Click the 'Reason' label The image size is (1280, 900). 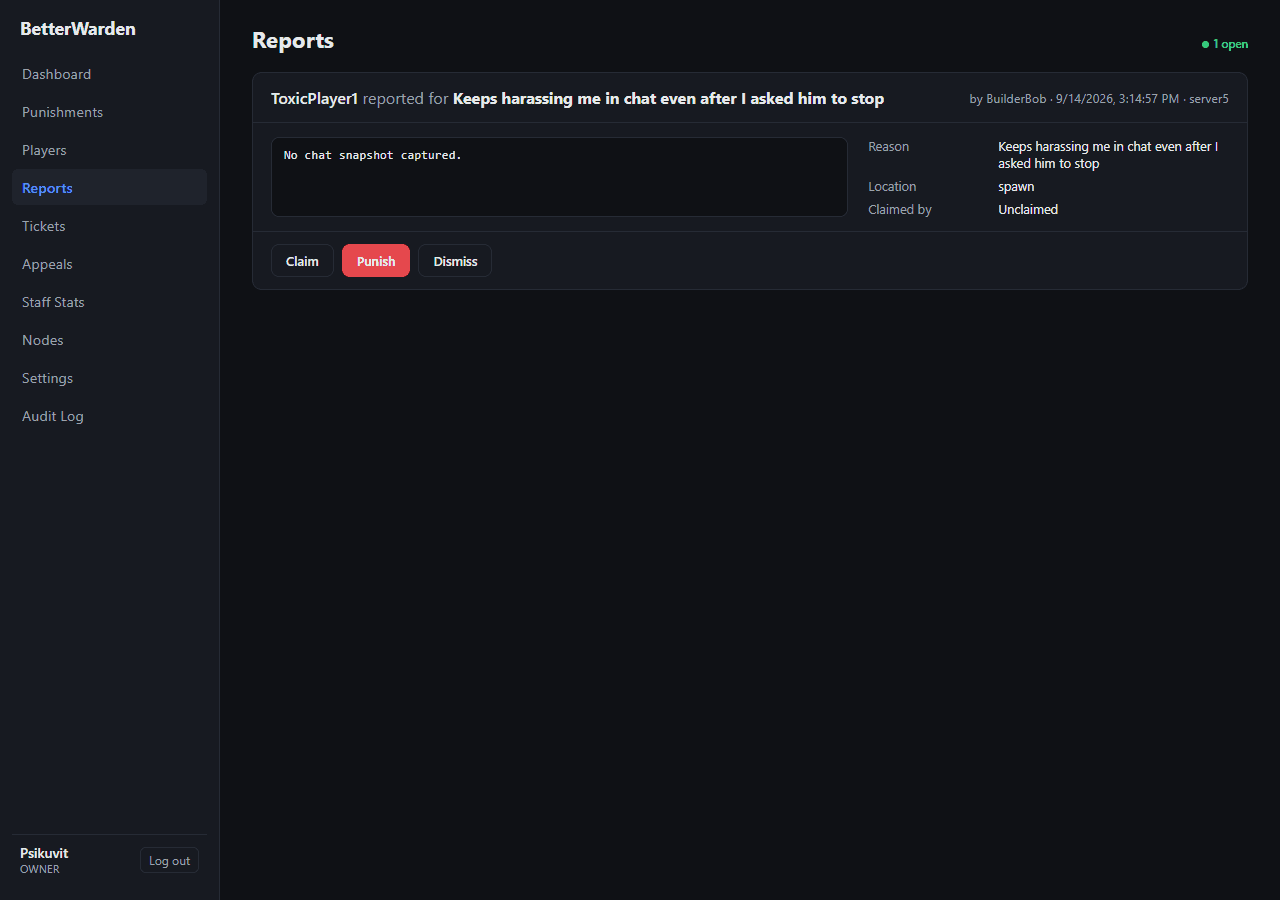click(x=889, y=147)
